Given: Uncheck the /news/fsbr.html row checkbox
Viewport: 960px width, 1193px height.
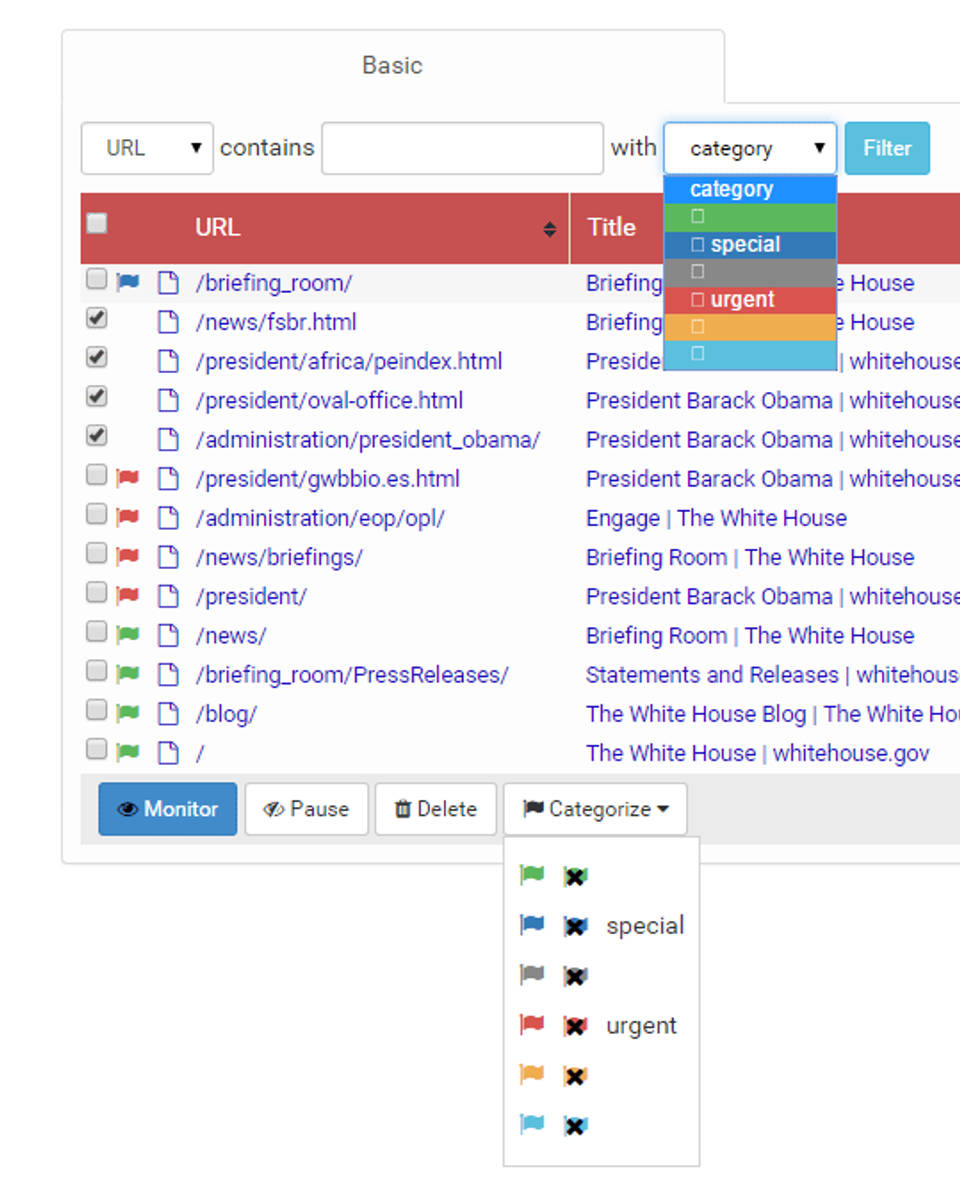Looking at the screenshot, I should (x=97, y=318).
